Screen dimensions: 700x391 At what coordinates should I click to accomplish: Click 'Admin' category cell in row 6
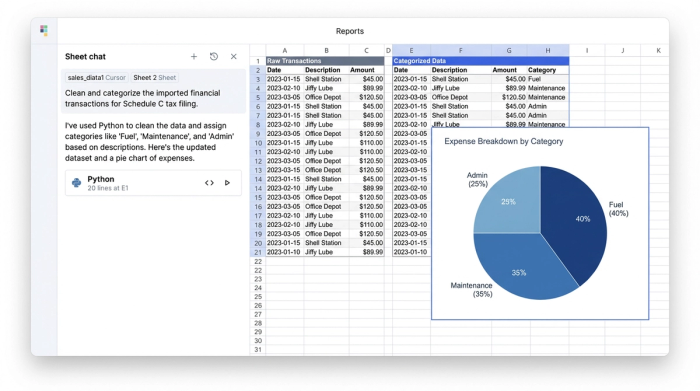pyautogui.click(x=548, y=106)
